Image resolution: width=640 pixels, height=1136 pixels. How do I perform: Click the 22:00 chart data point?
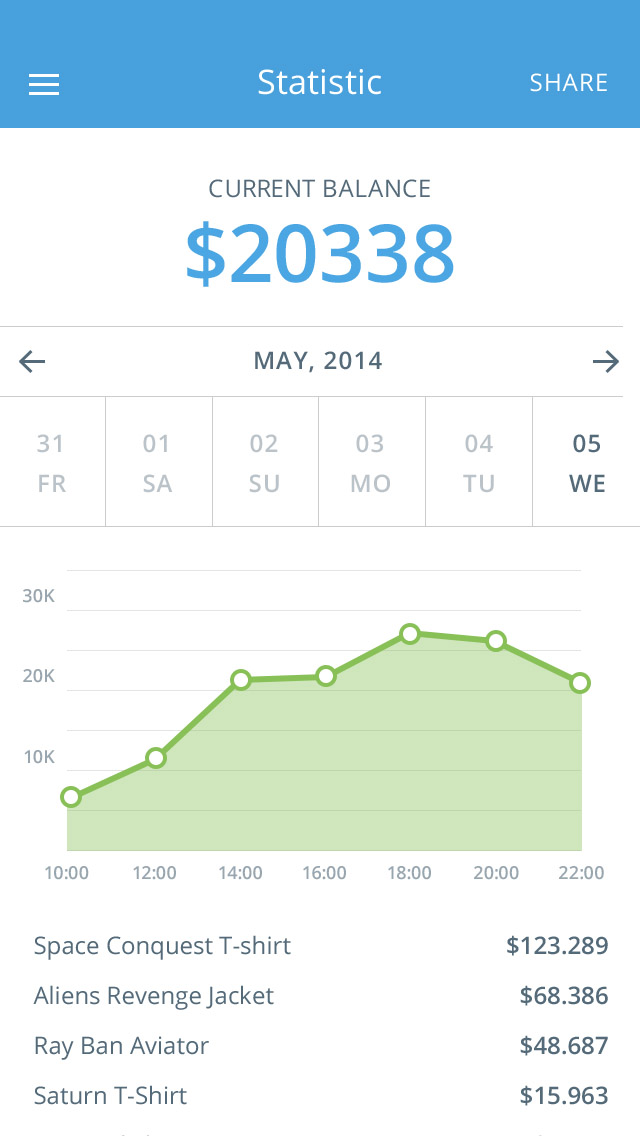pos(580,683)
